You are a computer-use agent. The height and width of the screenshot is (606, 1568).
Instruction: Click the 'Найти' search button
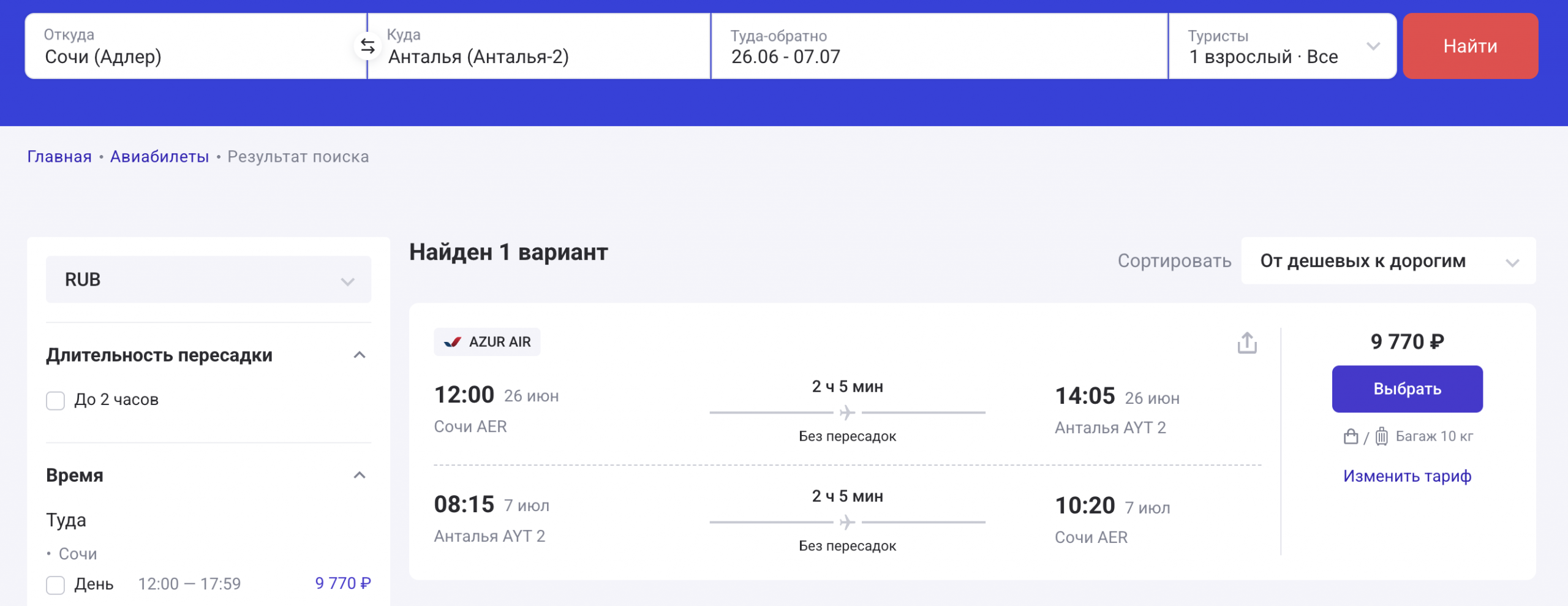(1470, 46)
